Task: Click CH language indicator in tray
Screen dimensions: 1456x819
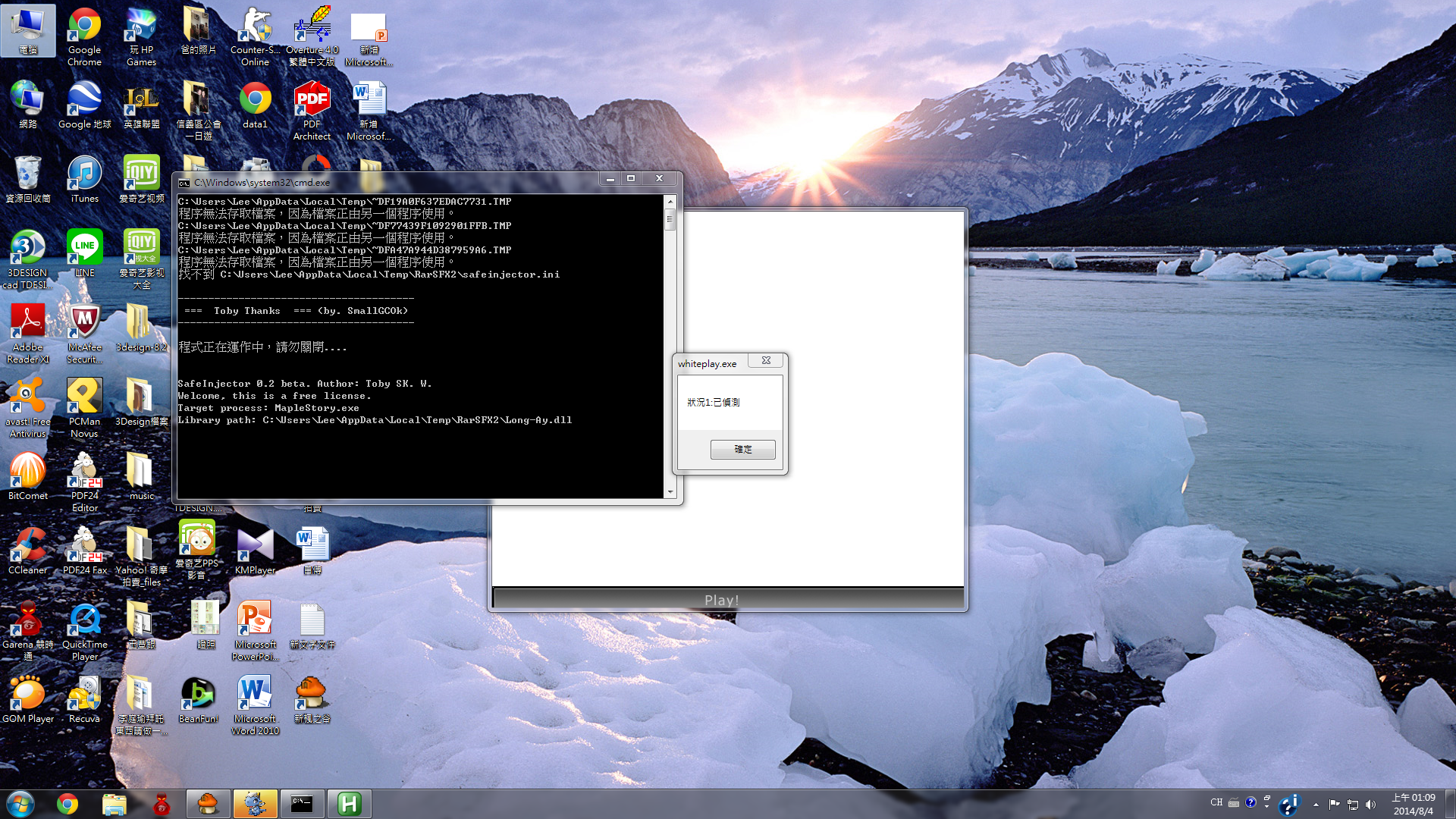Action: 1216,802
